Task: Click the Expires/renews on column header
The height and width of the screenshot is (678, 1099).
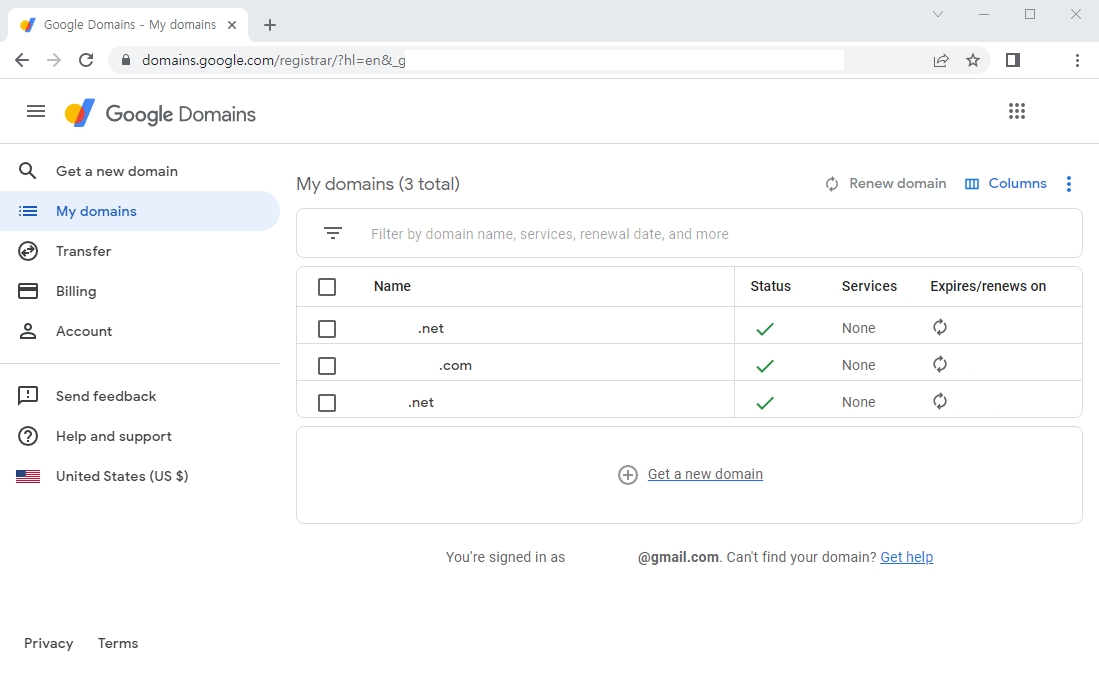Action: (988, 286)
